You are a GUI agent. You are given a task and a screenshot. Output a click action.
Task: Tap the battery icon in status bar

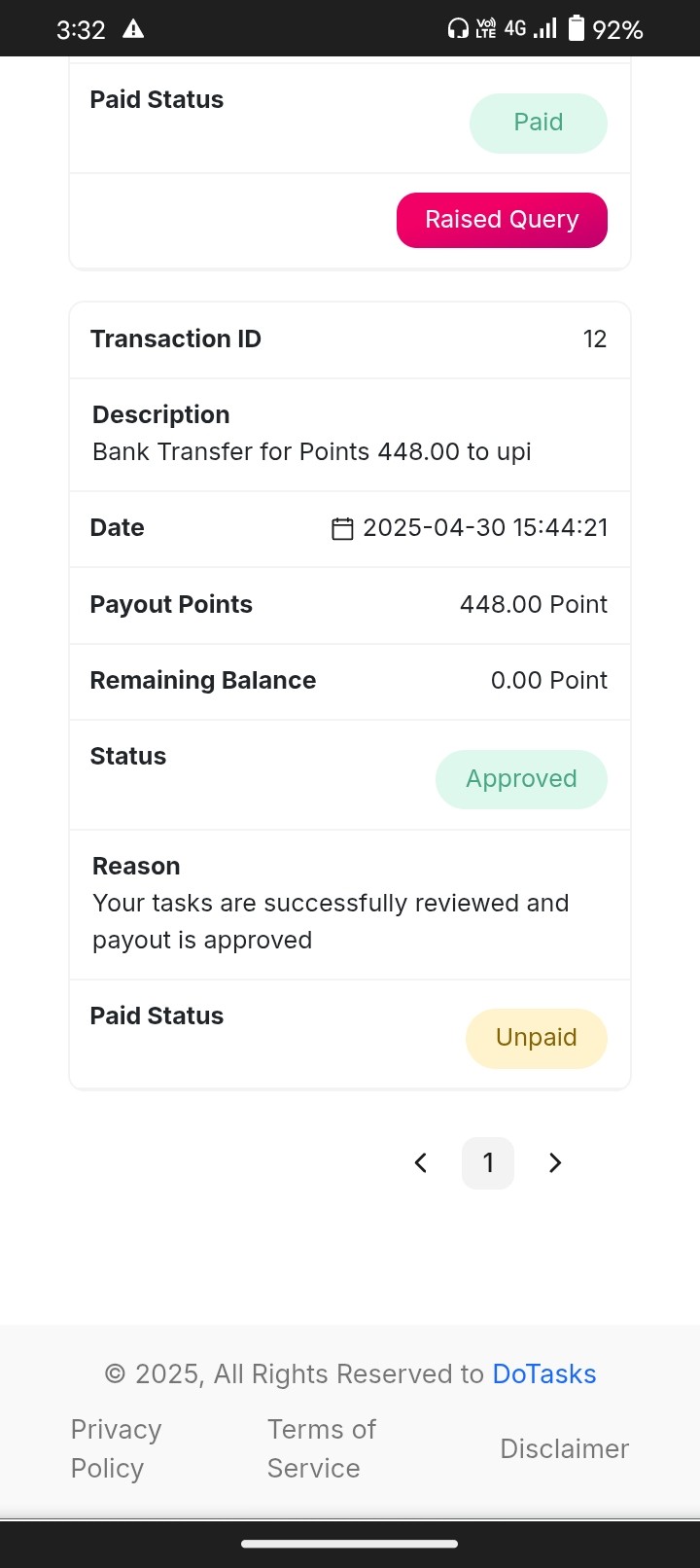[577, 28]
